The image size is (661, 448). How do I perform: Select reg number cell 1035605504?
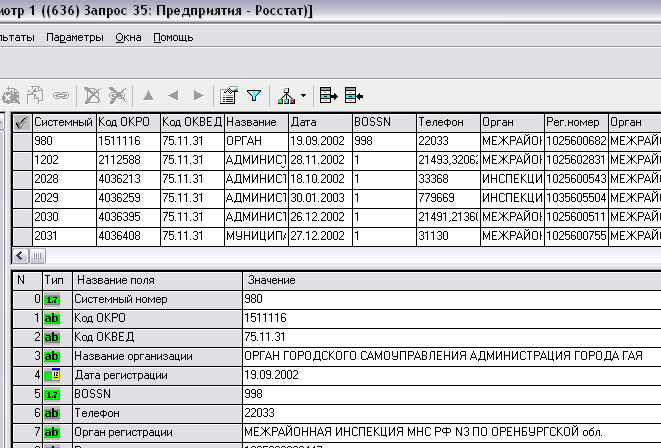coord(576,198)
